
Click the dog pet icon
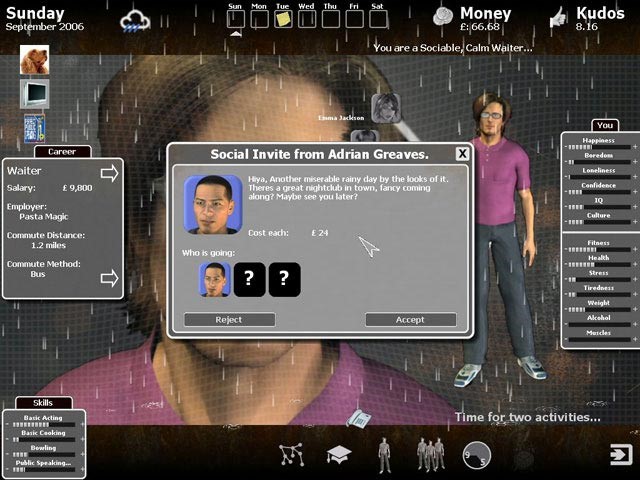[x=34, y=60]
